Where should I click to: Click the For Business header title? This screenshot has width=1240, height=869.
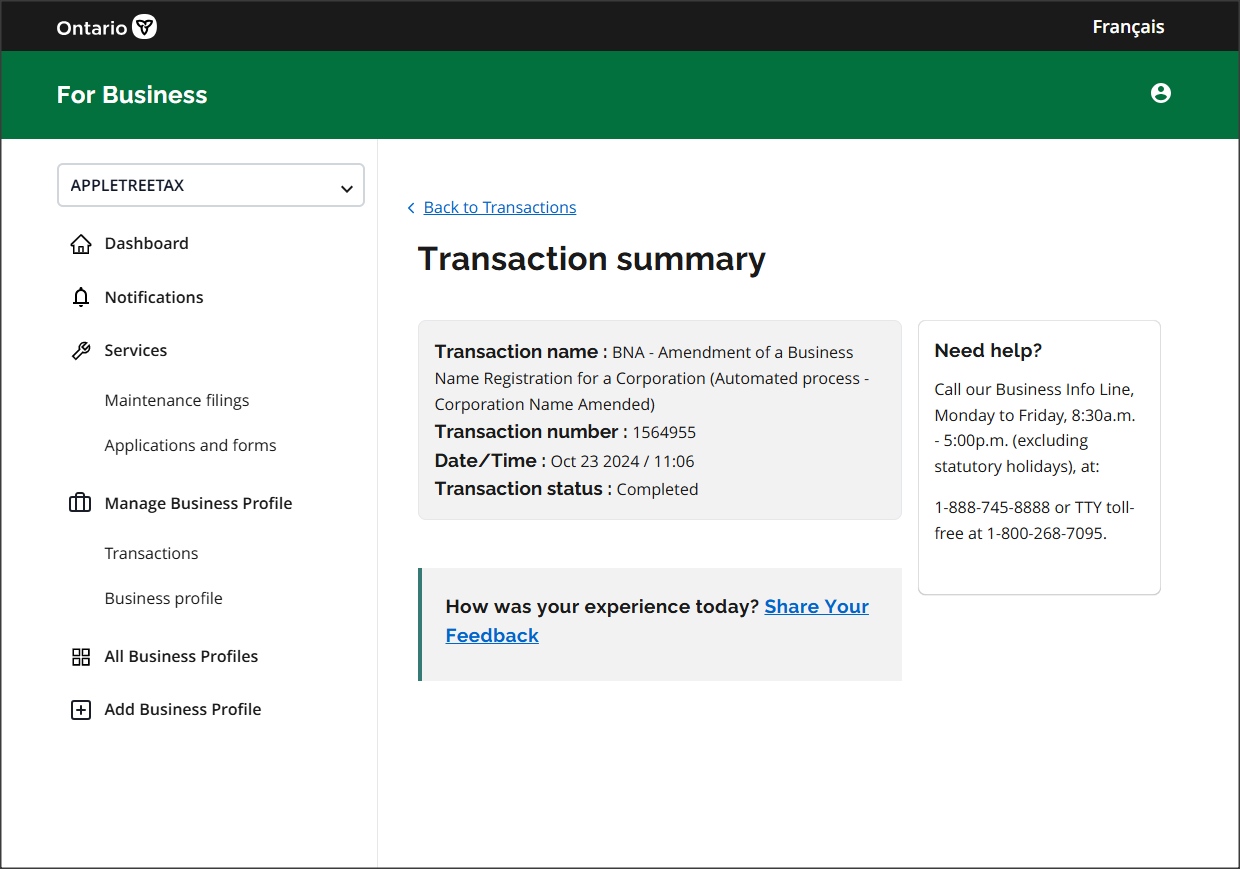132,95
